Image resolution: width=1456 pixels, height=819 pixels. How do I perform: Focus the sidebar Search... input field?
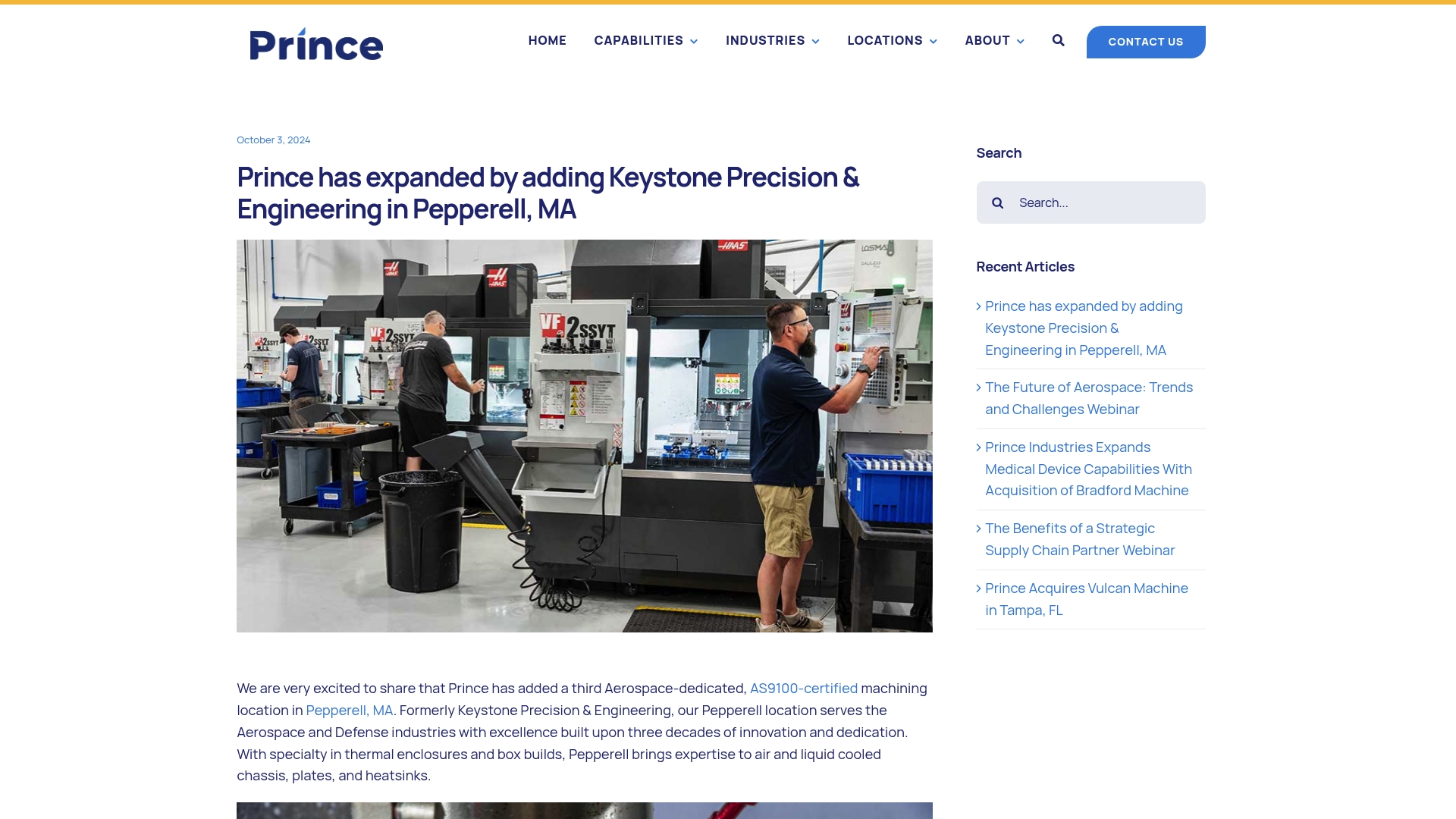1090,202
